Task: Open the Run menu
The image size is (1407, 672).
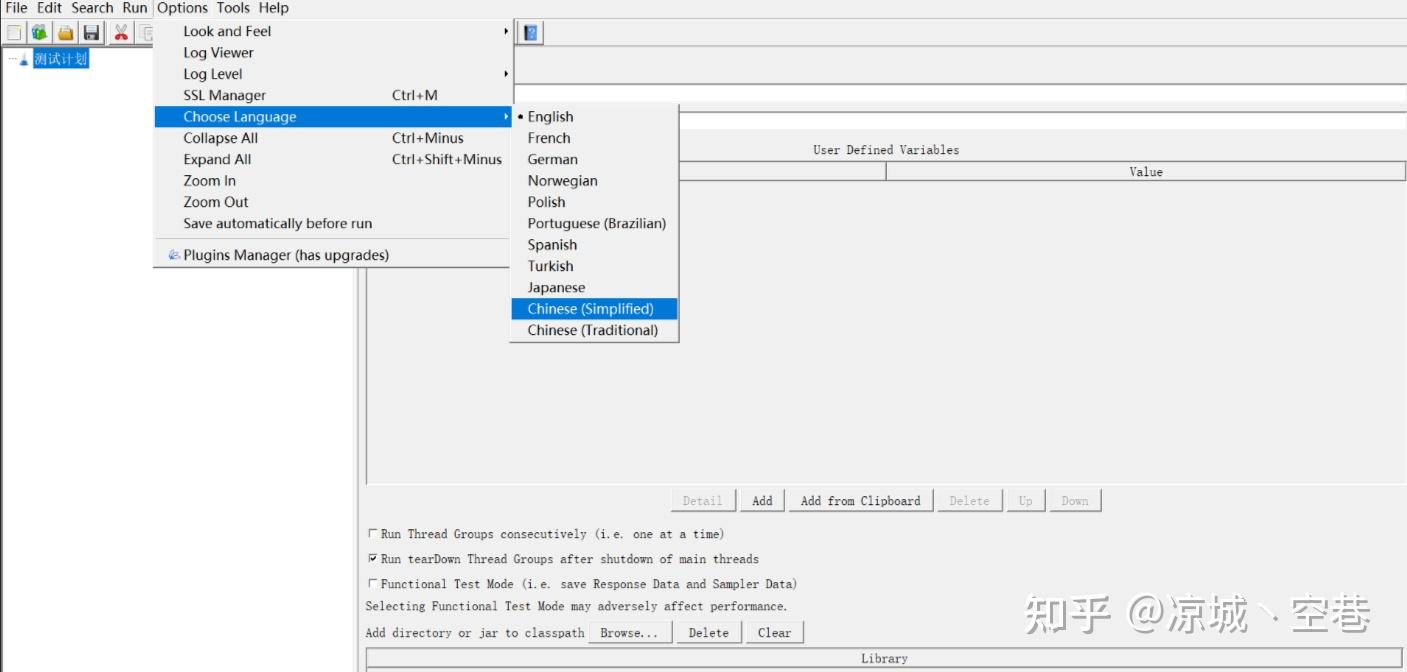Action: [x=135, y=8]
